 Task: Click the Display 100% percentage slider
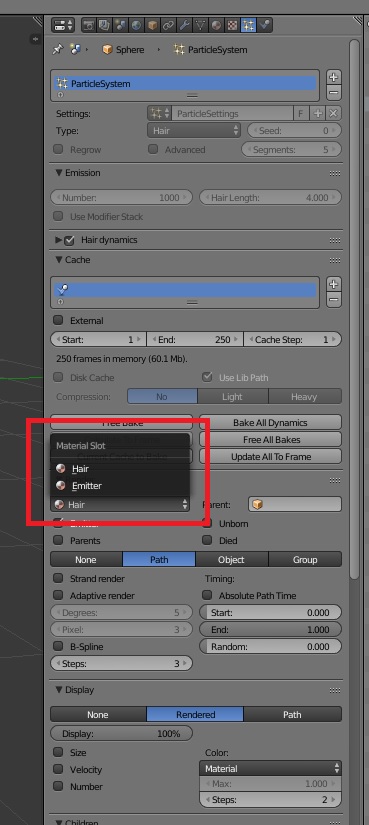tap(122, 733)
